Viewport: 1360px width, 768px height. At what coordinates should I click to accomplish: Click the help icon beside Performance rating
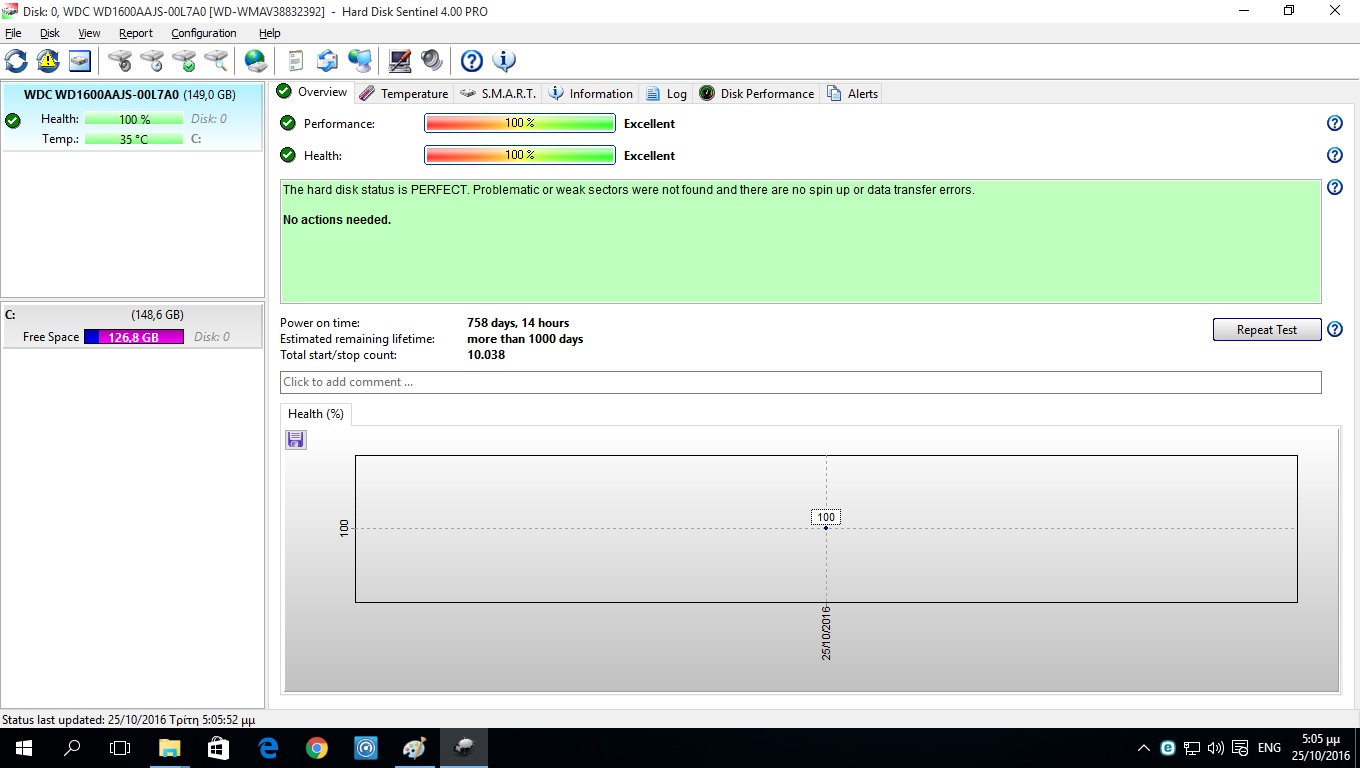(x=1334, y=124)
